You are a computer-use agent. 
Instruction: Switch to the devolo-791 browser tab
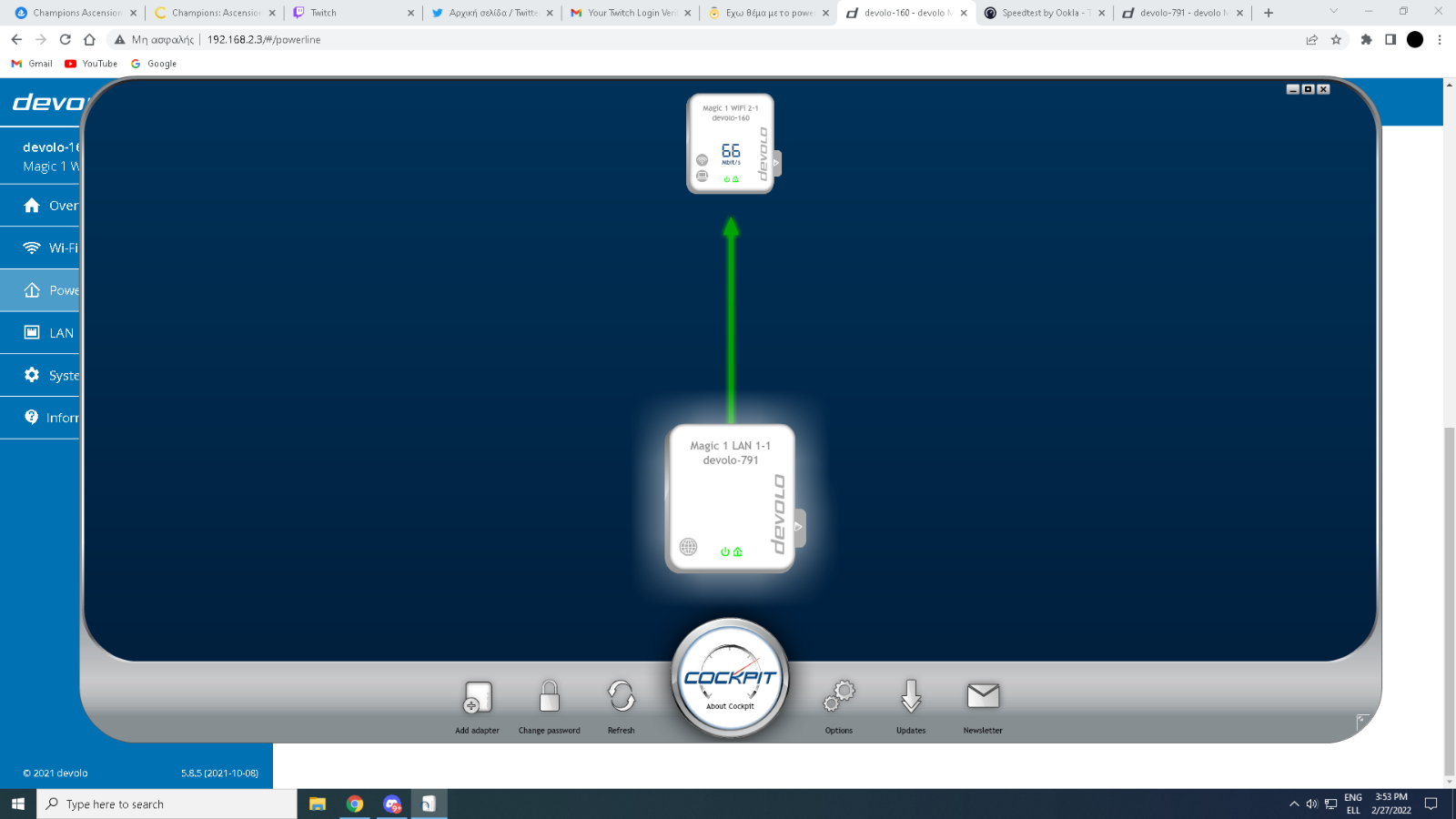coord(1183,13)
